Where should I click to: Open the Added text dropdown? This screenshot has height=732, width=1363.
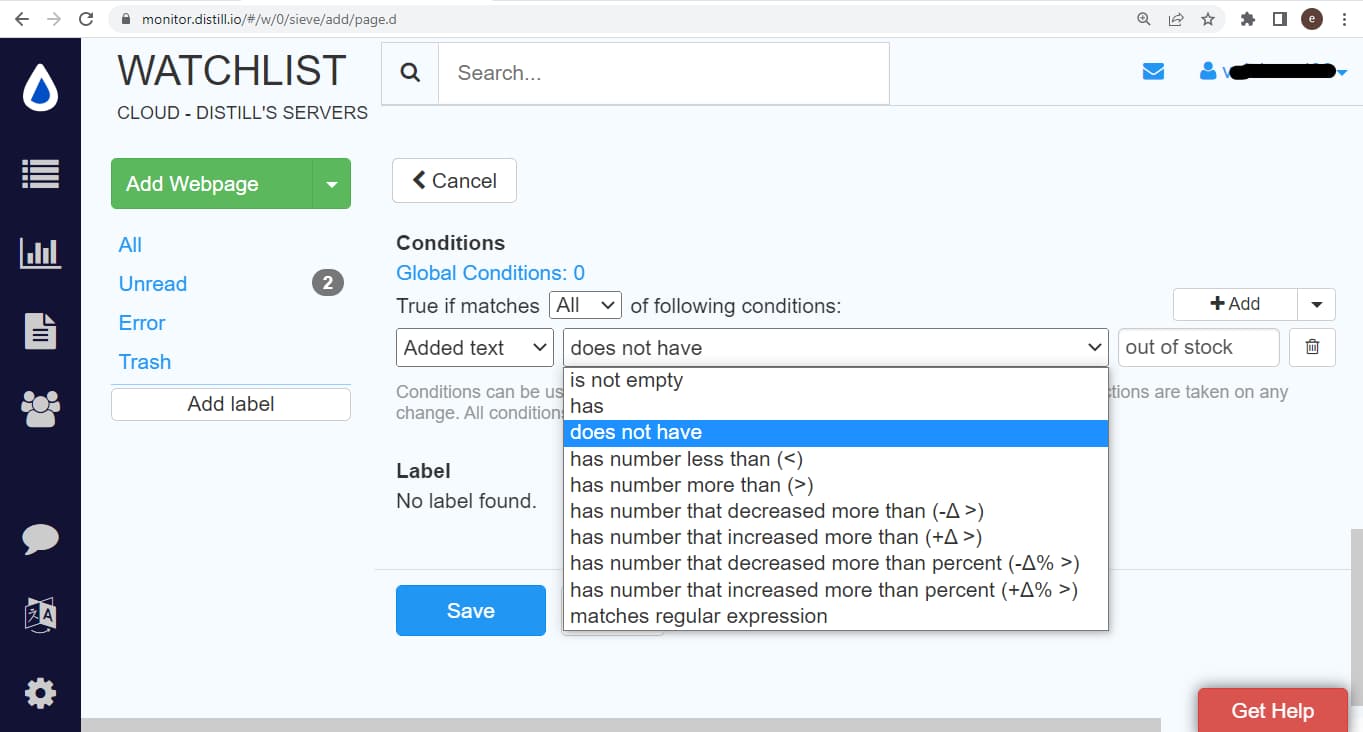click(x=475, y=347)
